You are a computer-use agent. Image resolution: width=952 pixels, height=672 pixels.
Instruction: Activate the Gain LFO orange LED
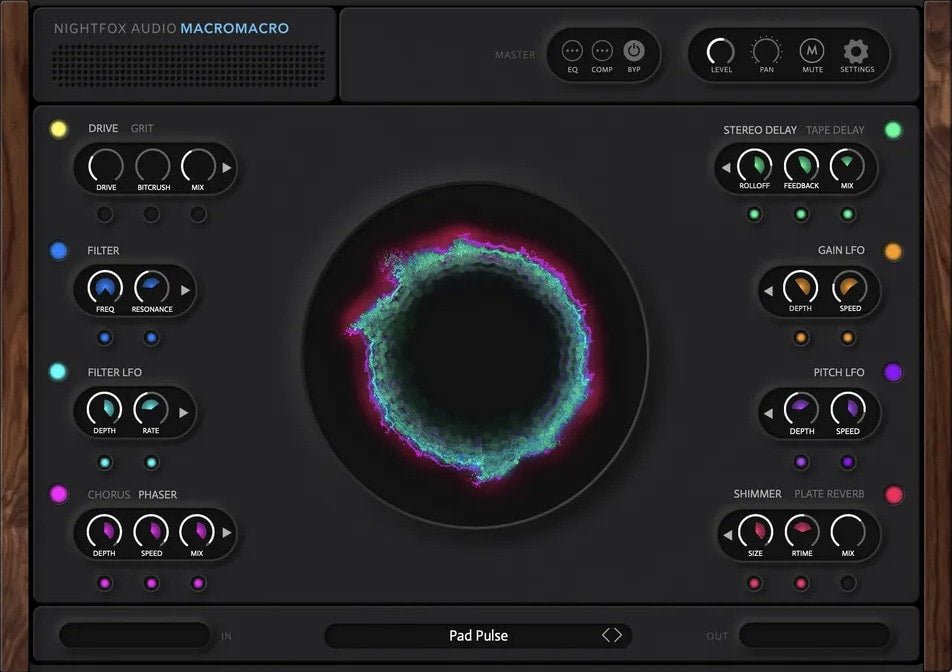click(x=893, y=250)
